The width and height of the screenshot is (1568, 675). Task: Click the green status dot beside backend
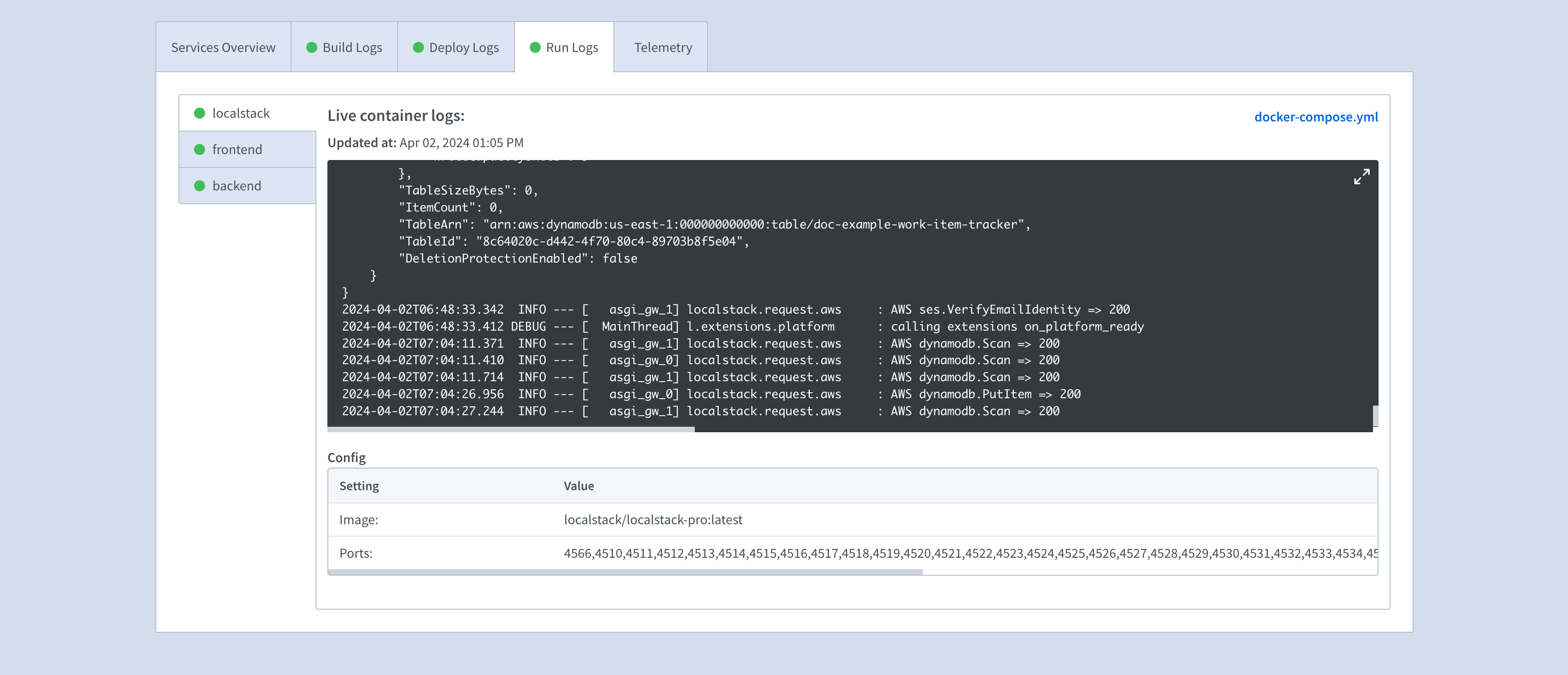pyautogui.click(x=200, y=186)
